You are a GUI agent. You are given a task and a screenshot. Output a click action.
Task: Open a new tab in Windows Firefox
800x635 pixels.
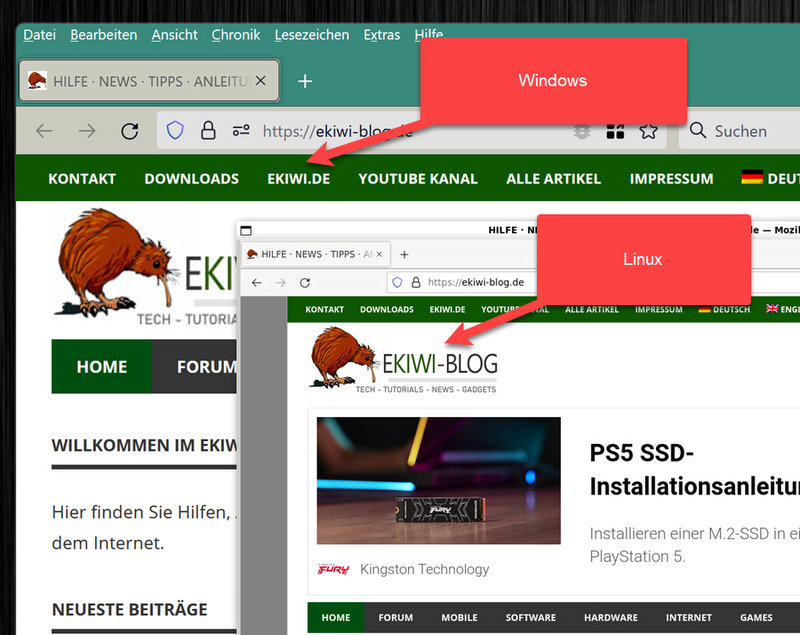[x=305, y=81]
